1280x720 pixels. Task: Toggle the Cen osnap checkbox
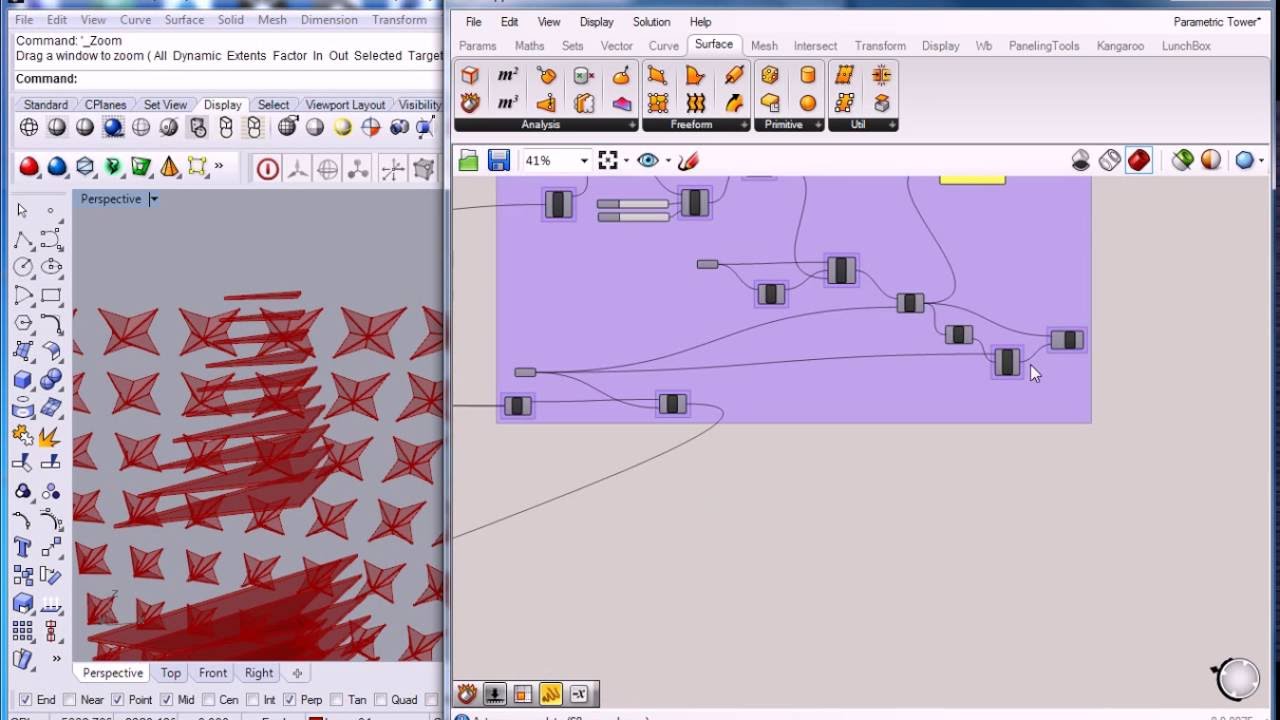(209, 700)
